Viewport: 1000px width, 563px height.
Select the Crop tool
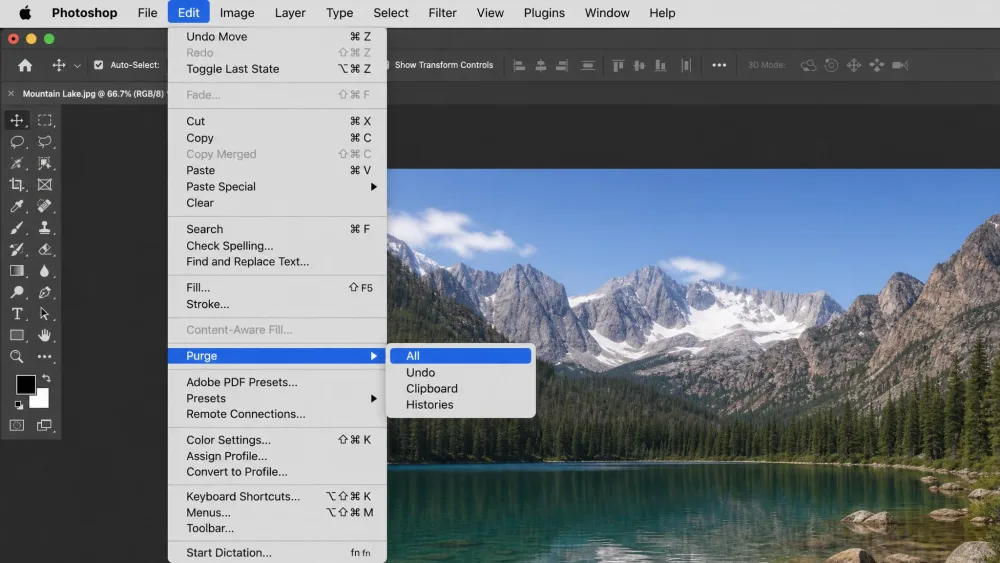pos(17,185)
